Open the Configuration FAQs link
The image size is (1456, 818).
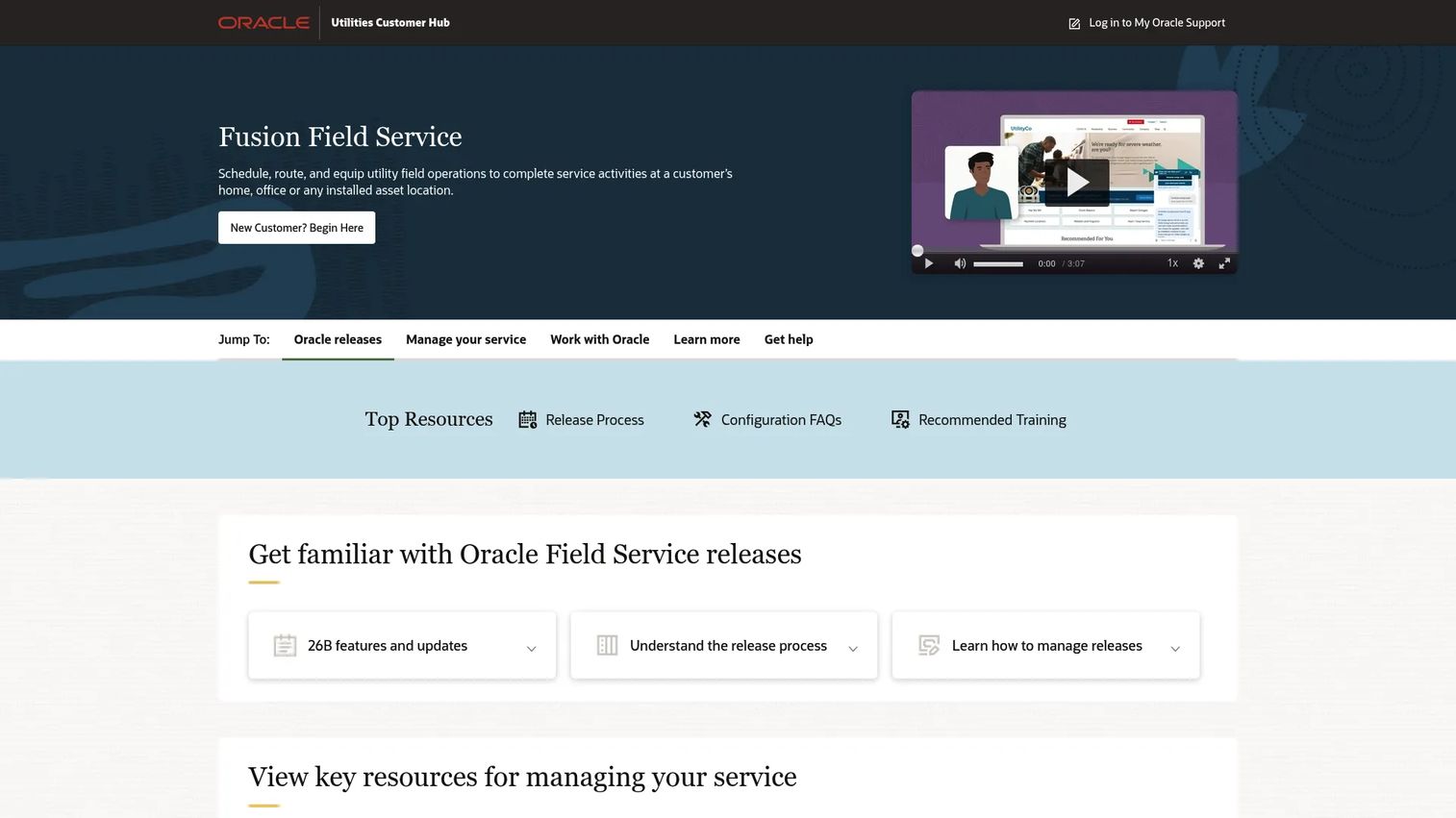click(x=781, y=420)
